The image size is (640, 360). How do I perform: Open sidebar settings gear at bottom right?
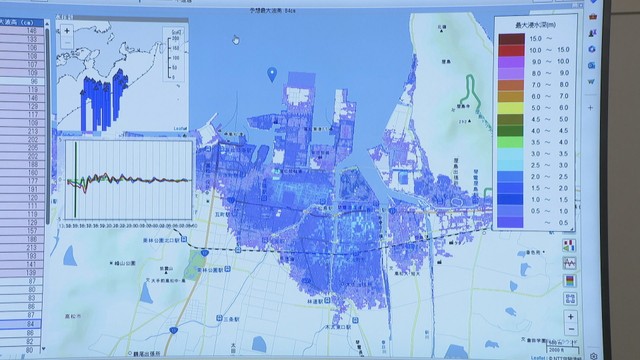[593, 356]
